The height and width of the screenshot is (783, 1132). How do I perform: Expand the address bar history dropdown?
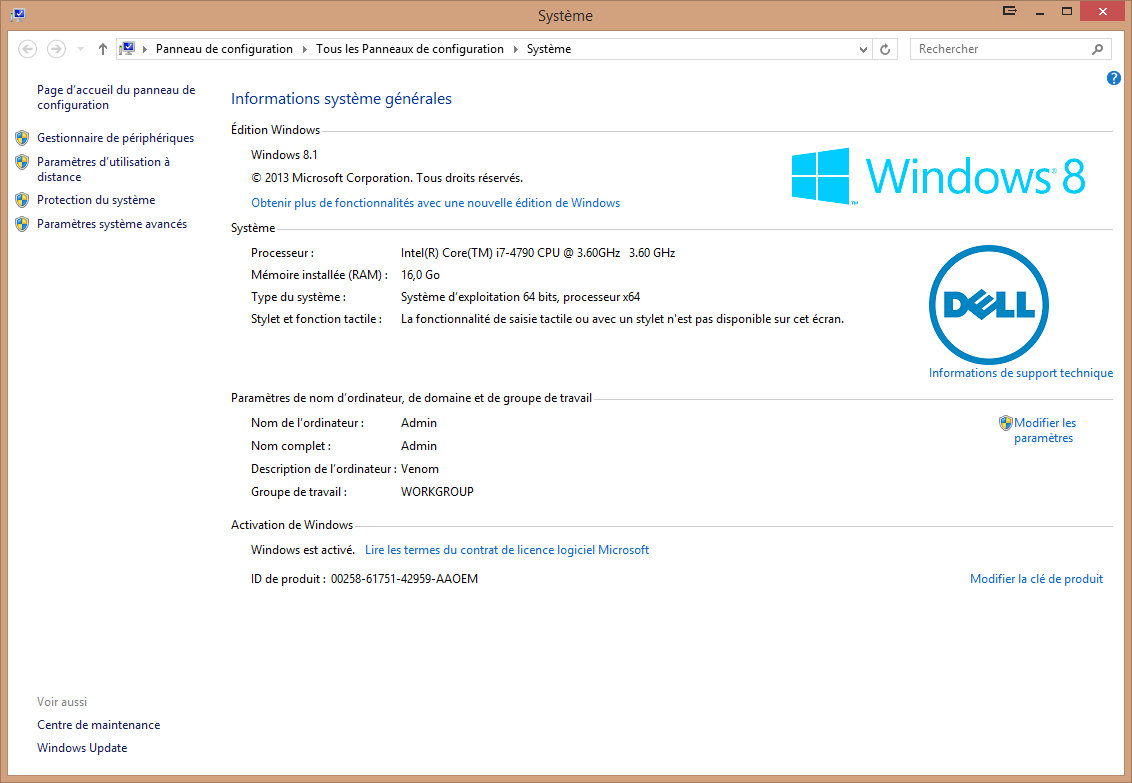[x=863, y=50]
